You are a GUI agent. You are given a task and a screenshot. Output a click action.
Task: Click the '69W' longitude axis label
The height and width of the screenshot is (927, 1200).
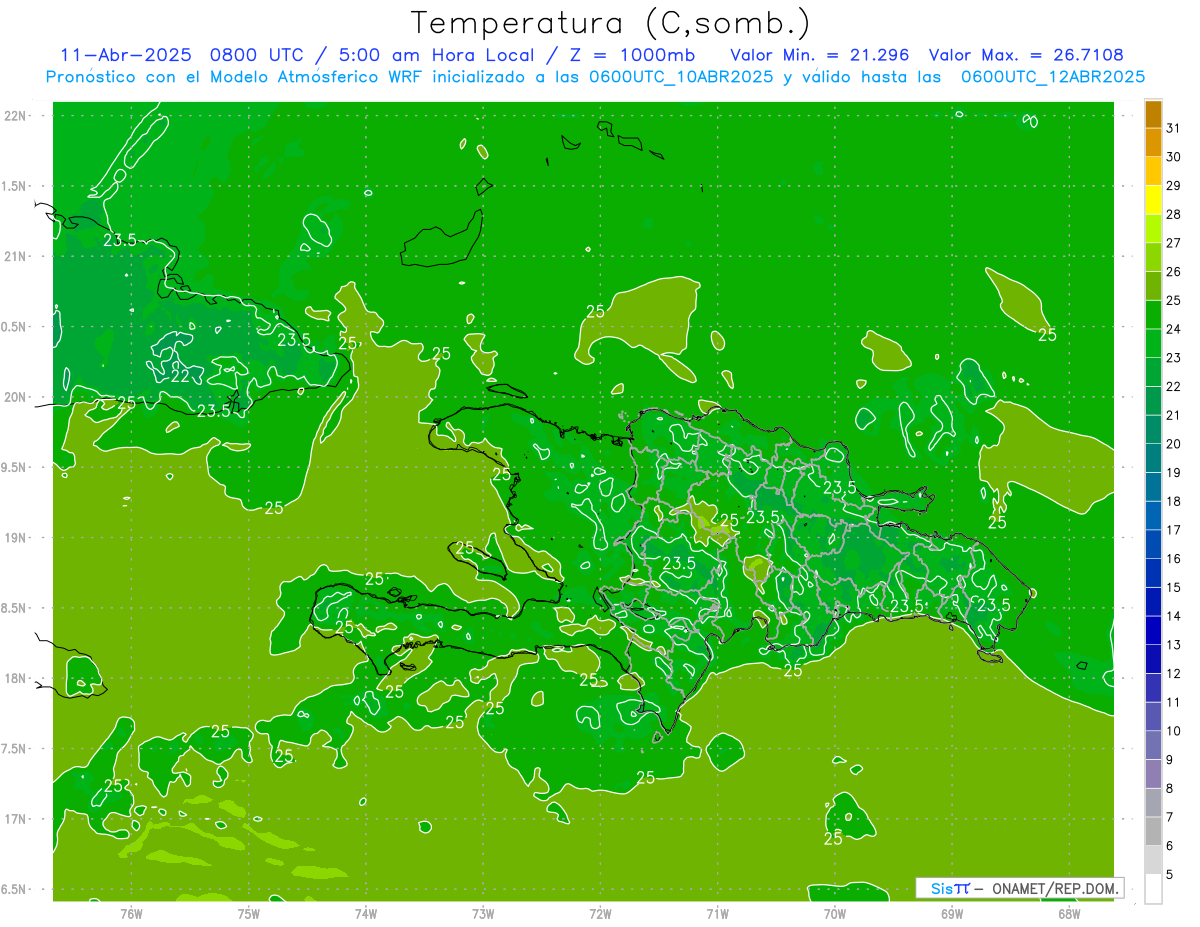click(x=952, y=913)
